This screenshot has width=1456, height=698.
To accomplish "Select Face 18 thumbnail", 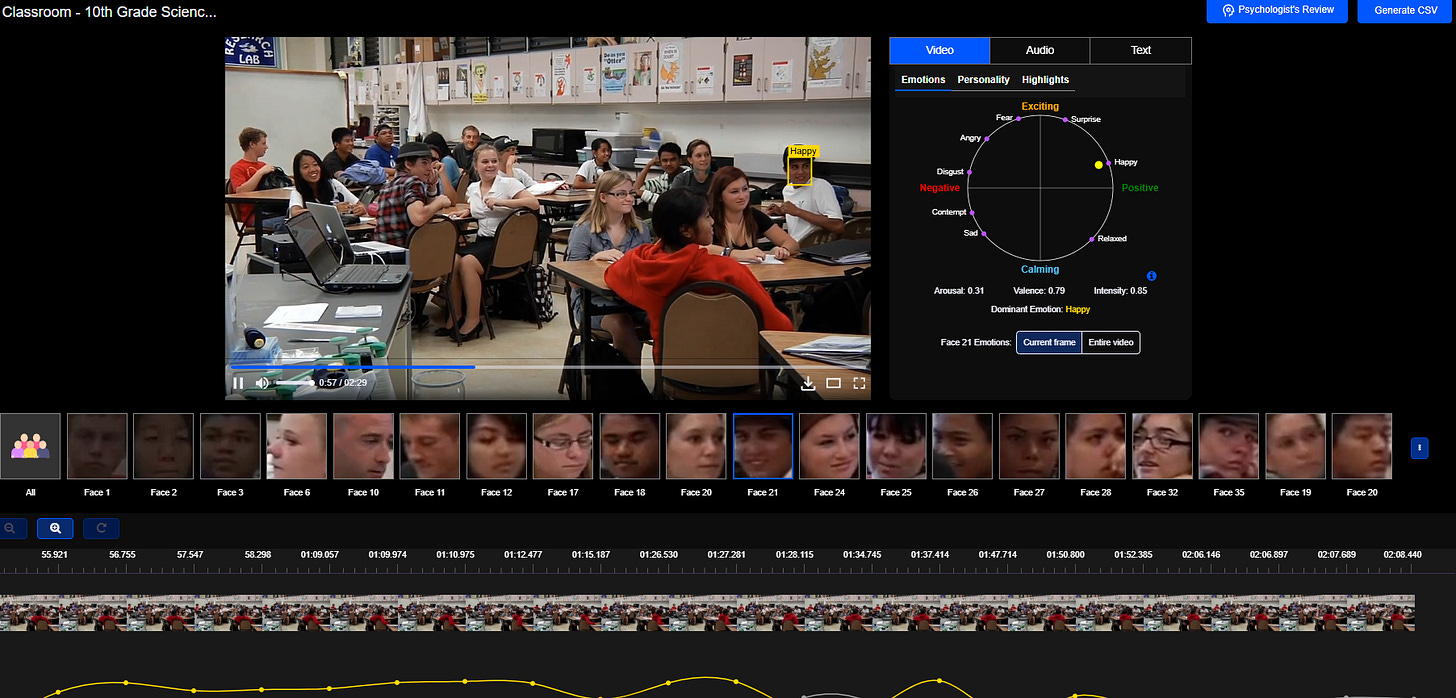I will click(630, 446).
